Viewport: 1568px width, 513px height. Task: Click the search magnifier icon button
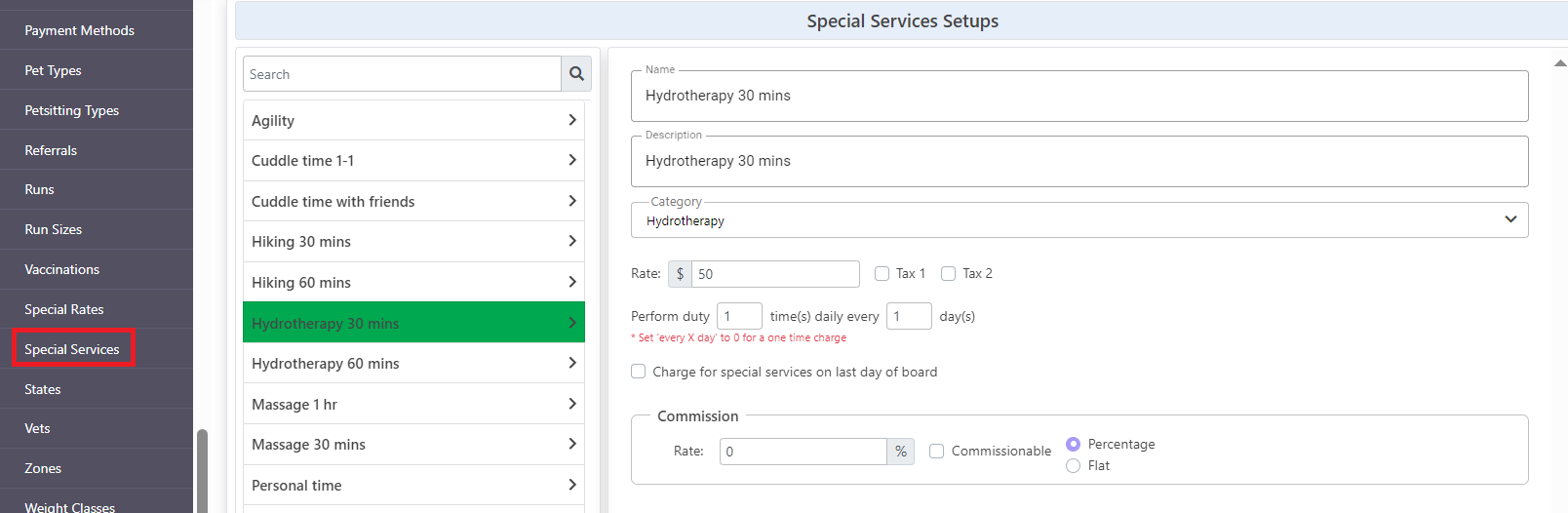click(x=576, y=74)
